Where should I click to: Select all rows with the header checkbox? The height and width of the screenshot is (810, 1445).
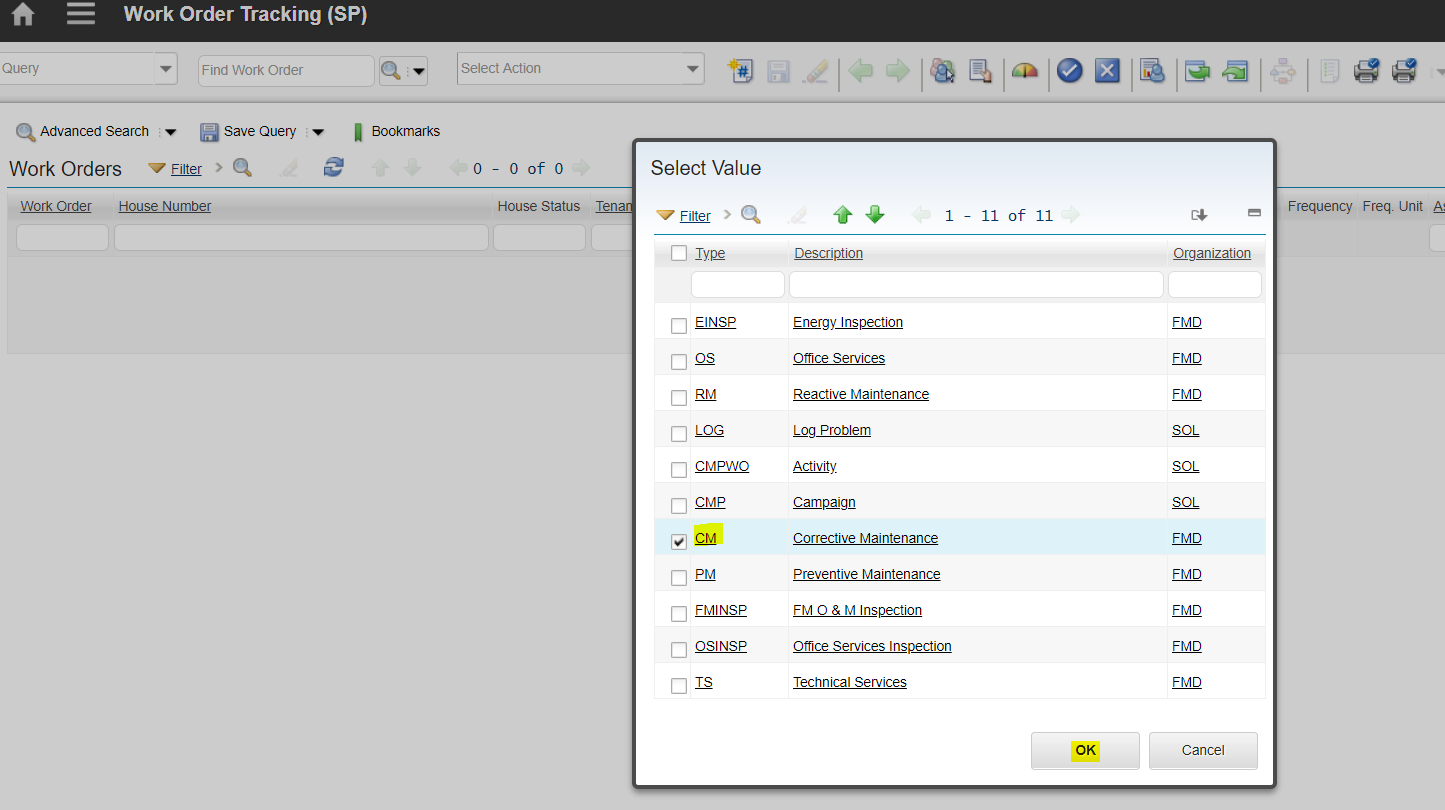[x=678, y=253]
